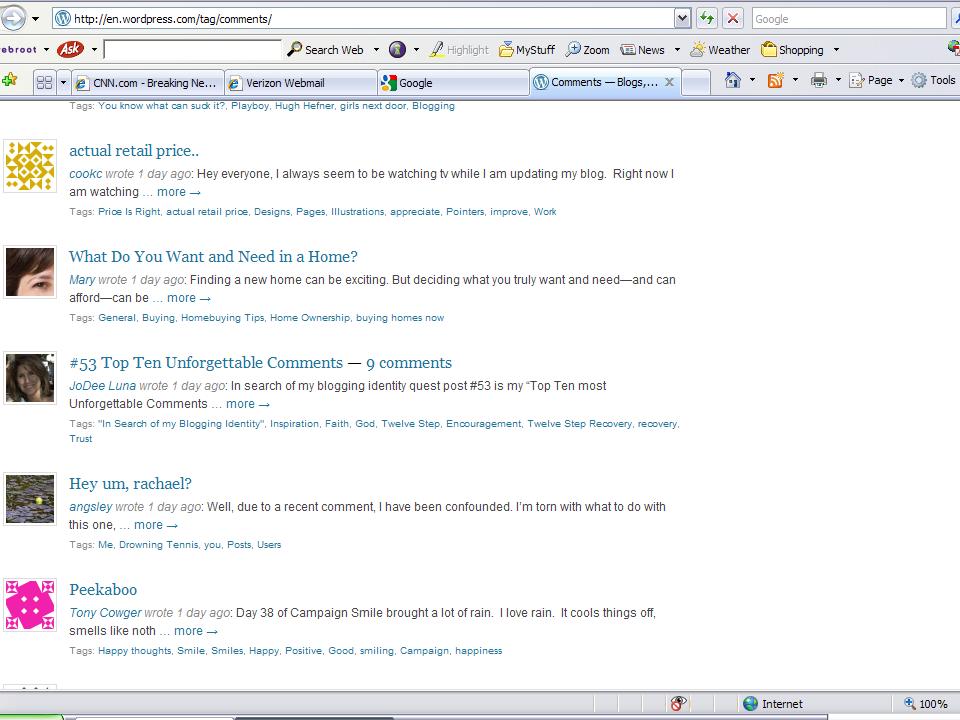Click the Search Web button
The height and width of the screenshot is (720, 960).
point(325,49)
